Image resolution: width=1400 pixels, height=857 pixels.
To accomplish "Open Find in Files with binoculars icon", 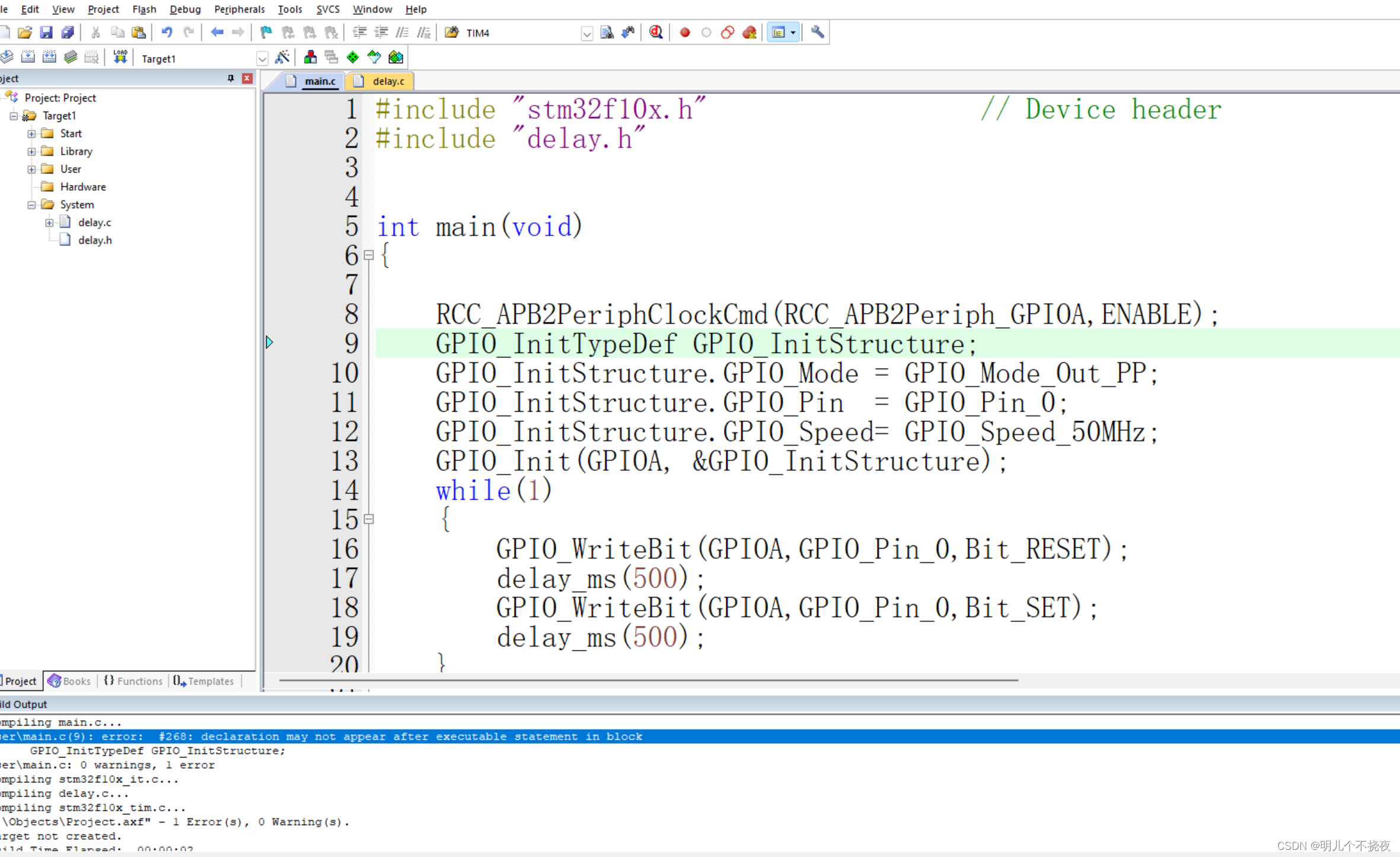I will click(x=607, y=33).
